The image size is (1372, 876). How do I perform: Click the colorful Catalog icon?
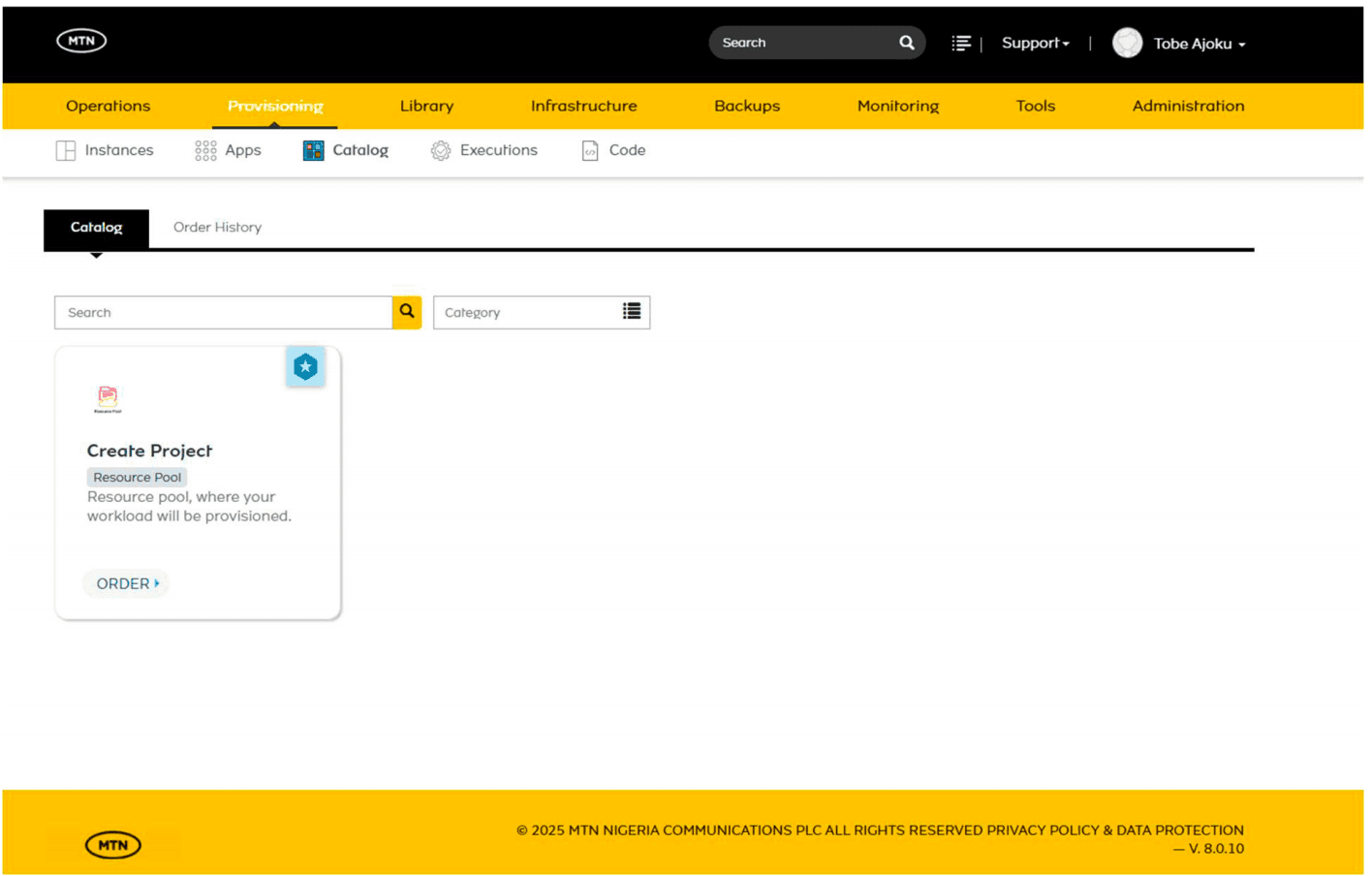pyautogui.click(x=313, y=150)
